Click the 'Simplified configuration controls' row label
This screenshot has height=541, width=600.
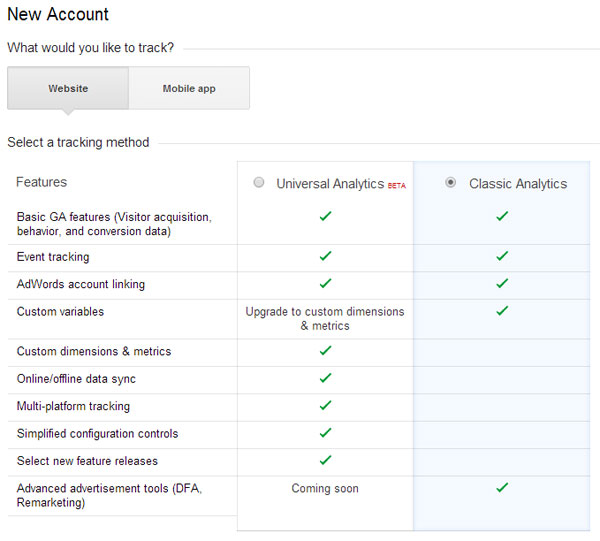[97, 433]
